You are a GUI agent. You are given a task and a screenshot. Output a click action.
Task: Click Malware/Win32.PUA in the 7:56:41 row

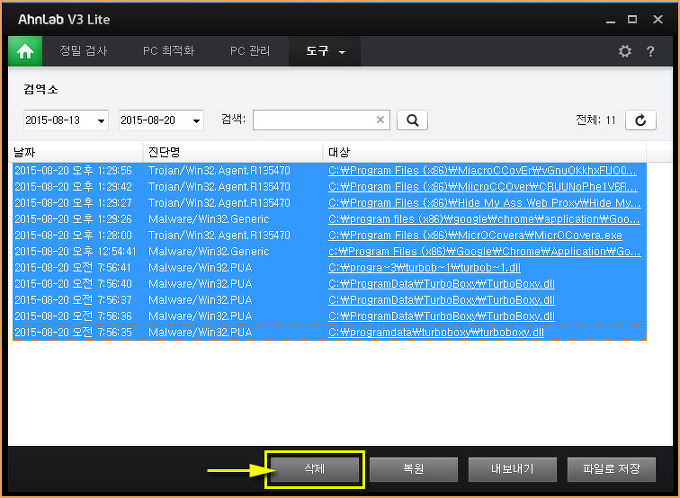point(200,268)
